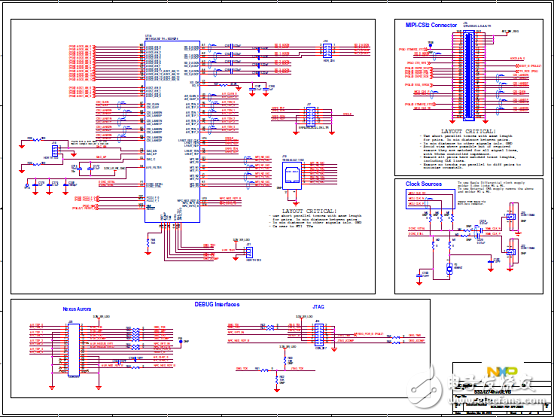This screenshot has height=417, width=554.
Task: Click the large MIPI-CSI2 connector component
Action: [x=468, y=75]
